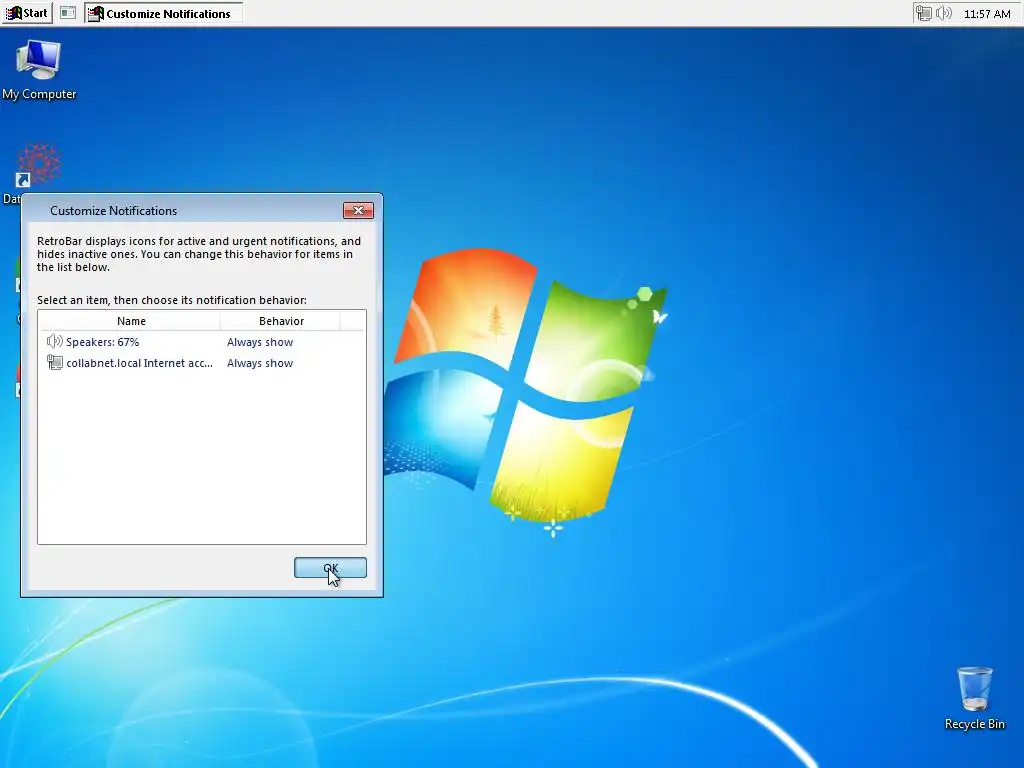Select the Recycle Bin desktop icon
Viewport: 1024px width, 768px height.
click(974, 697)
